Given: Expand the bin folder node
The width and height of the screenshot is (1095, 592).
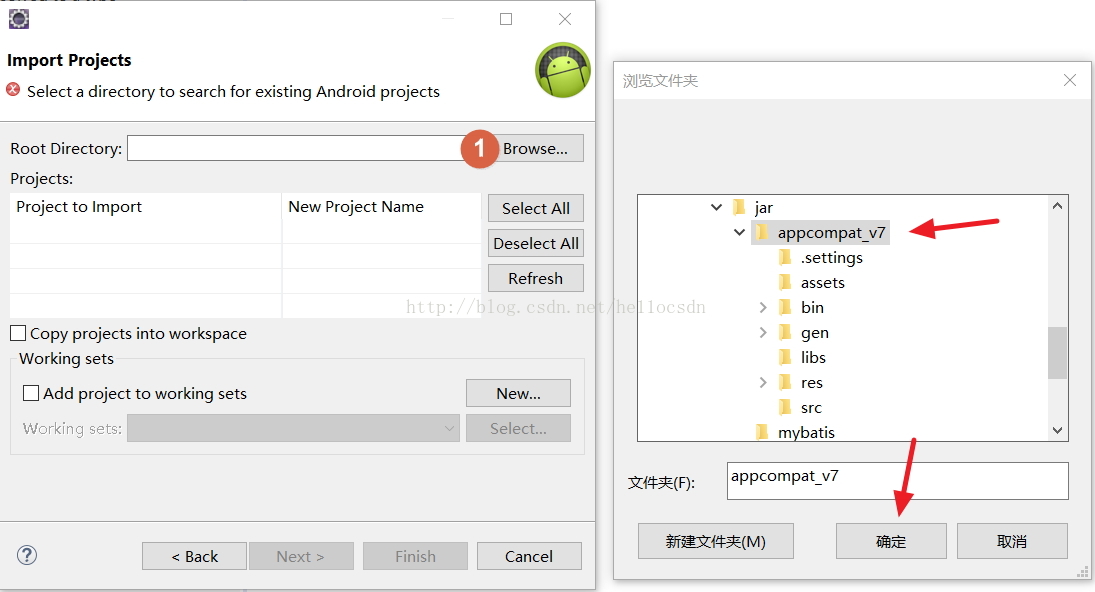Looking at the screenshot, I should [x=763, y=307].
